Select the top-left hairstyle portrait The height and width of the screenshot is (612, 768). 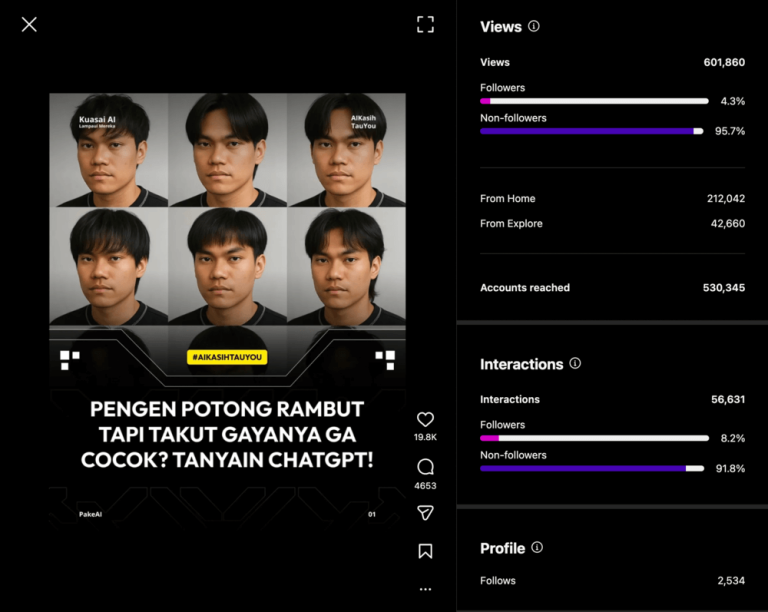[x=108, y=150]
